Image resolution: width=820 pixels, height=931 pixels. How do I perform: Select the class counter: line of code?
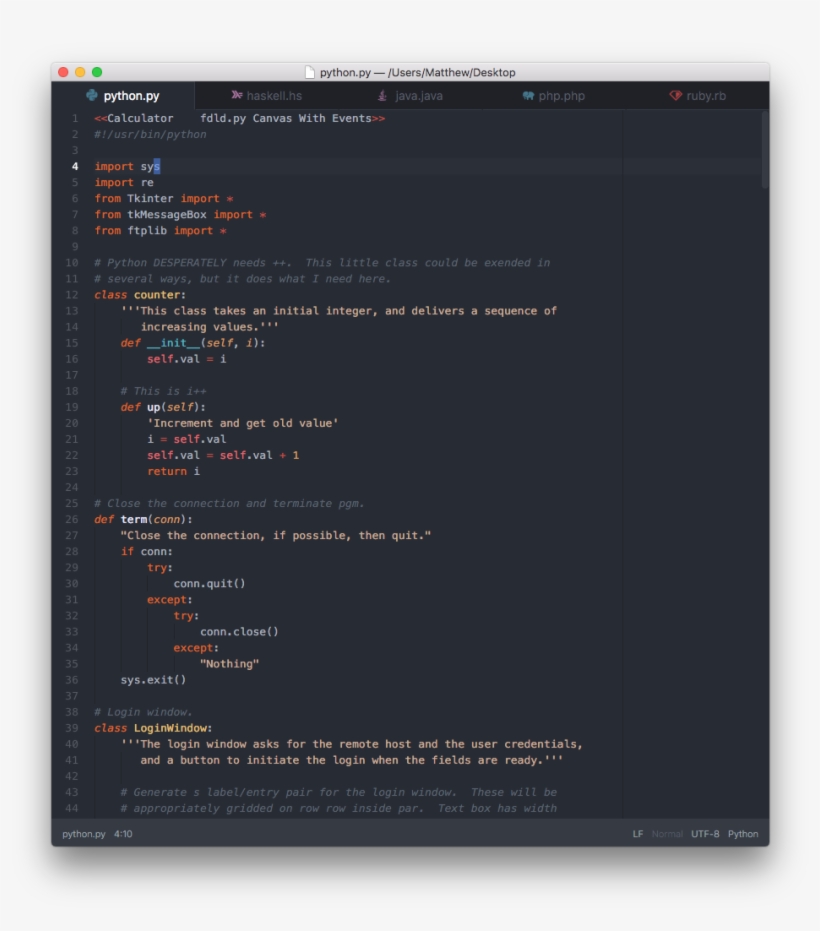(x=137, y=294)
